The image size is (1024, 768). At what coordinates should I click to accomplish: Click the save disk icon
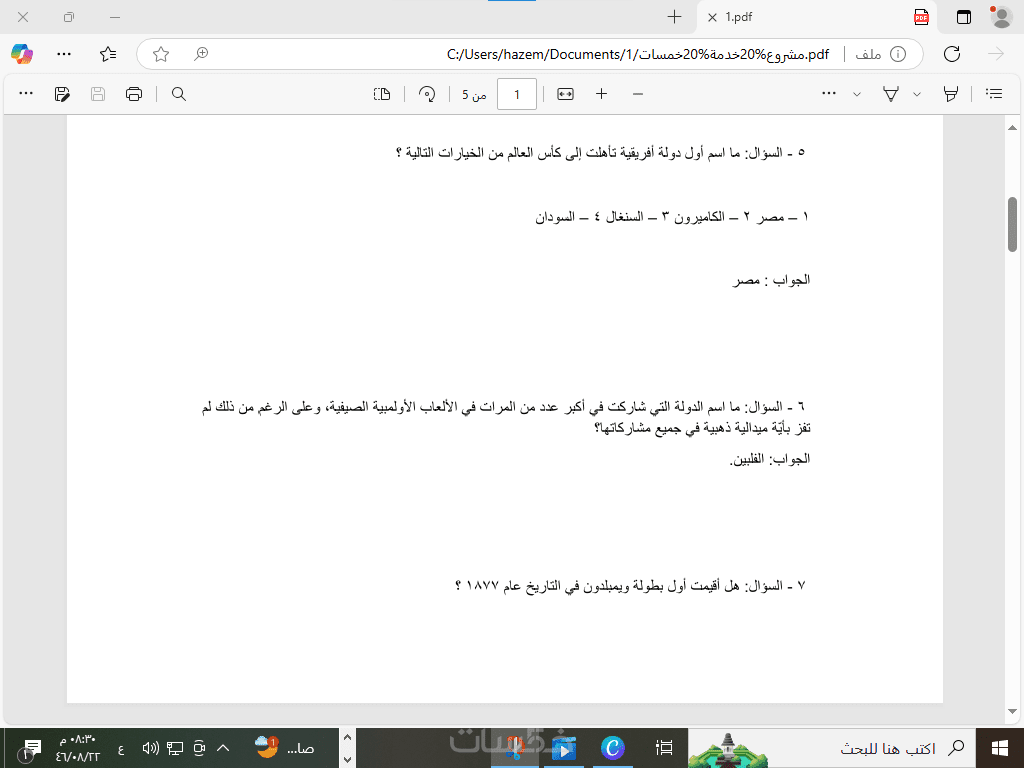click(x=98, y=94)
